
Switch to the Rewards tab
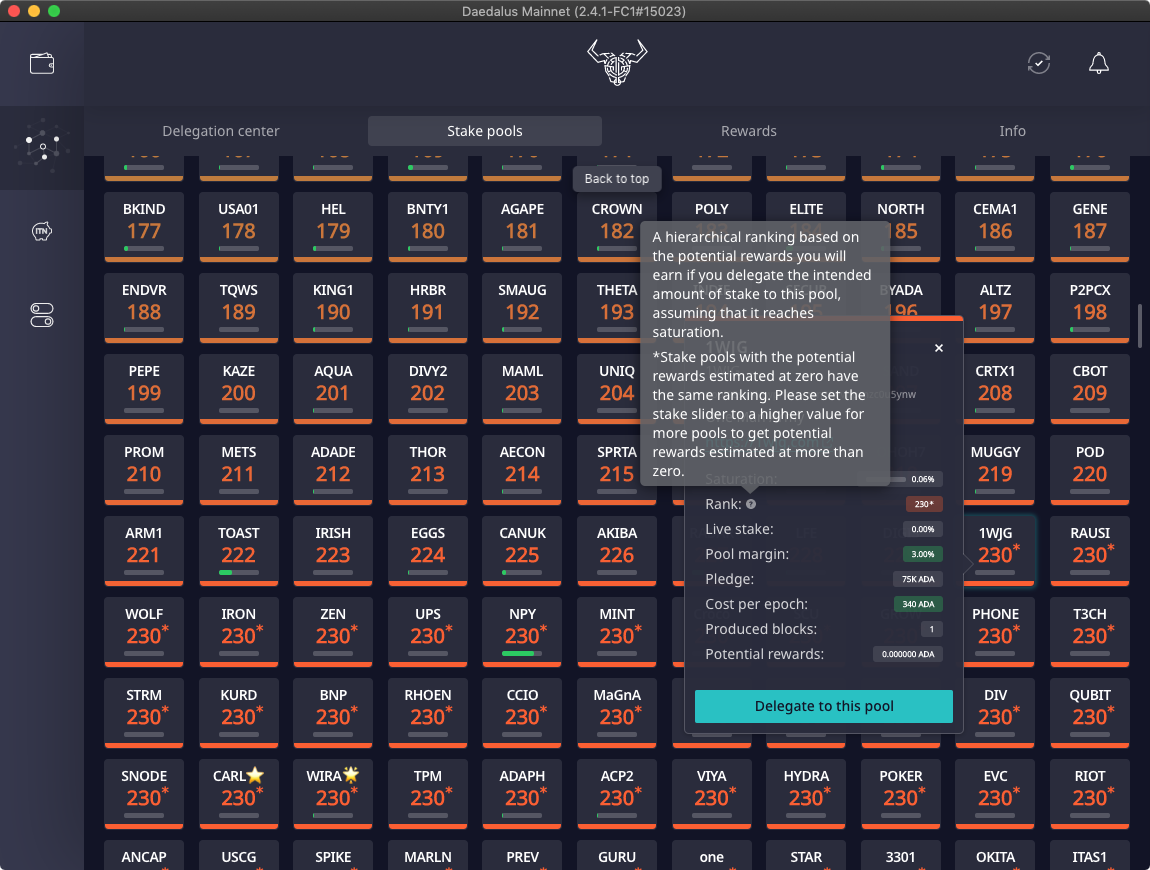point(748,131)
